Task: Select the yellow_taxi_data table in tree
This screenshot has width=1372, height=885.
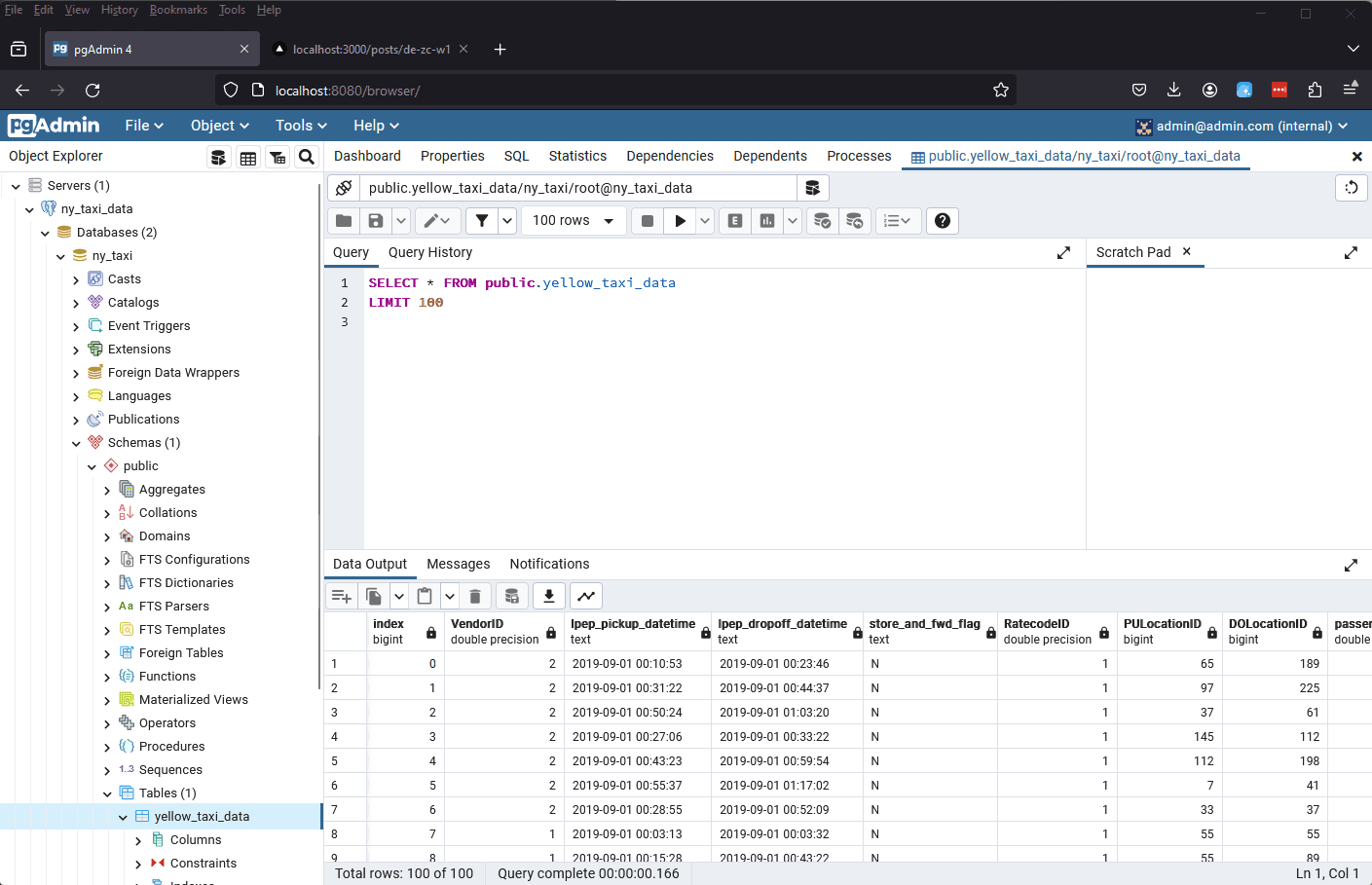Action: [202, 817]
